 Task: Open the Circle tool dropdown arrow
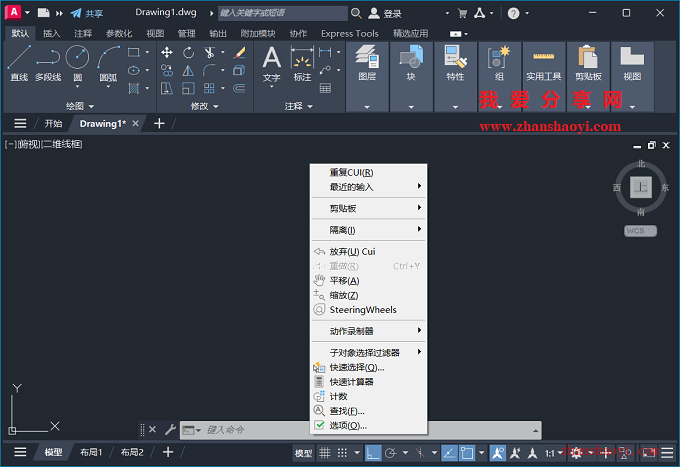(x=78, y=87)
